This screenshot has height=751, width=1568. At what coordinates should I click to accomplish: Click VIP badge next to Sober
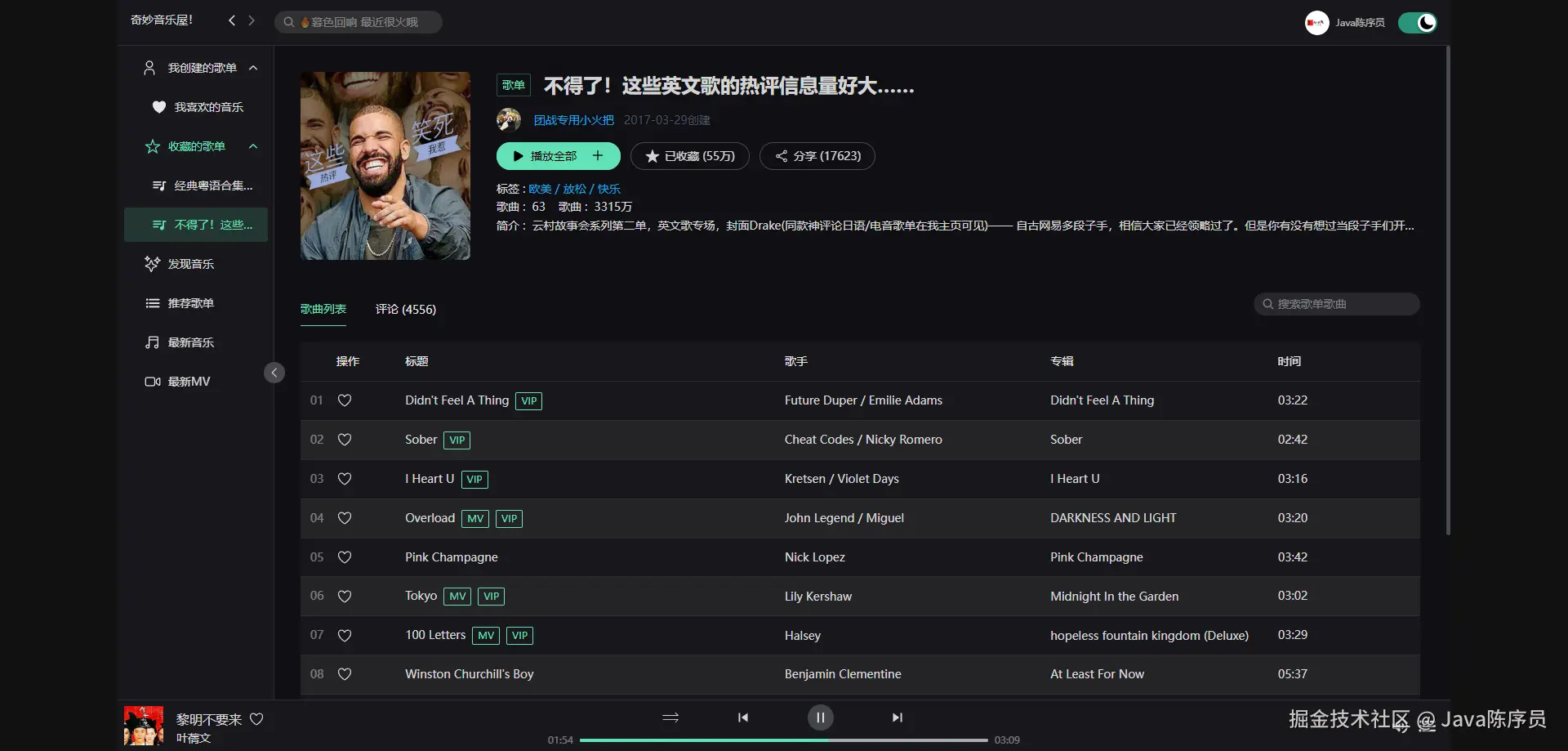(x=457, y=440)
